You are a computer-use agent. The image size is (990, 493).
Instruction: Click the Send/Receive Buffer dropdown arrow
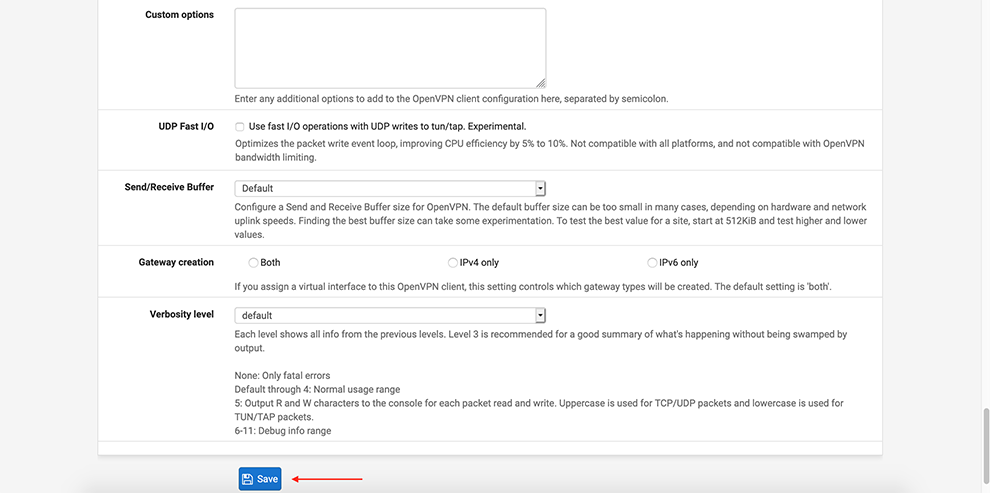point(540,188)
